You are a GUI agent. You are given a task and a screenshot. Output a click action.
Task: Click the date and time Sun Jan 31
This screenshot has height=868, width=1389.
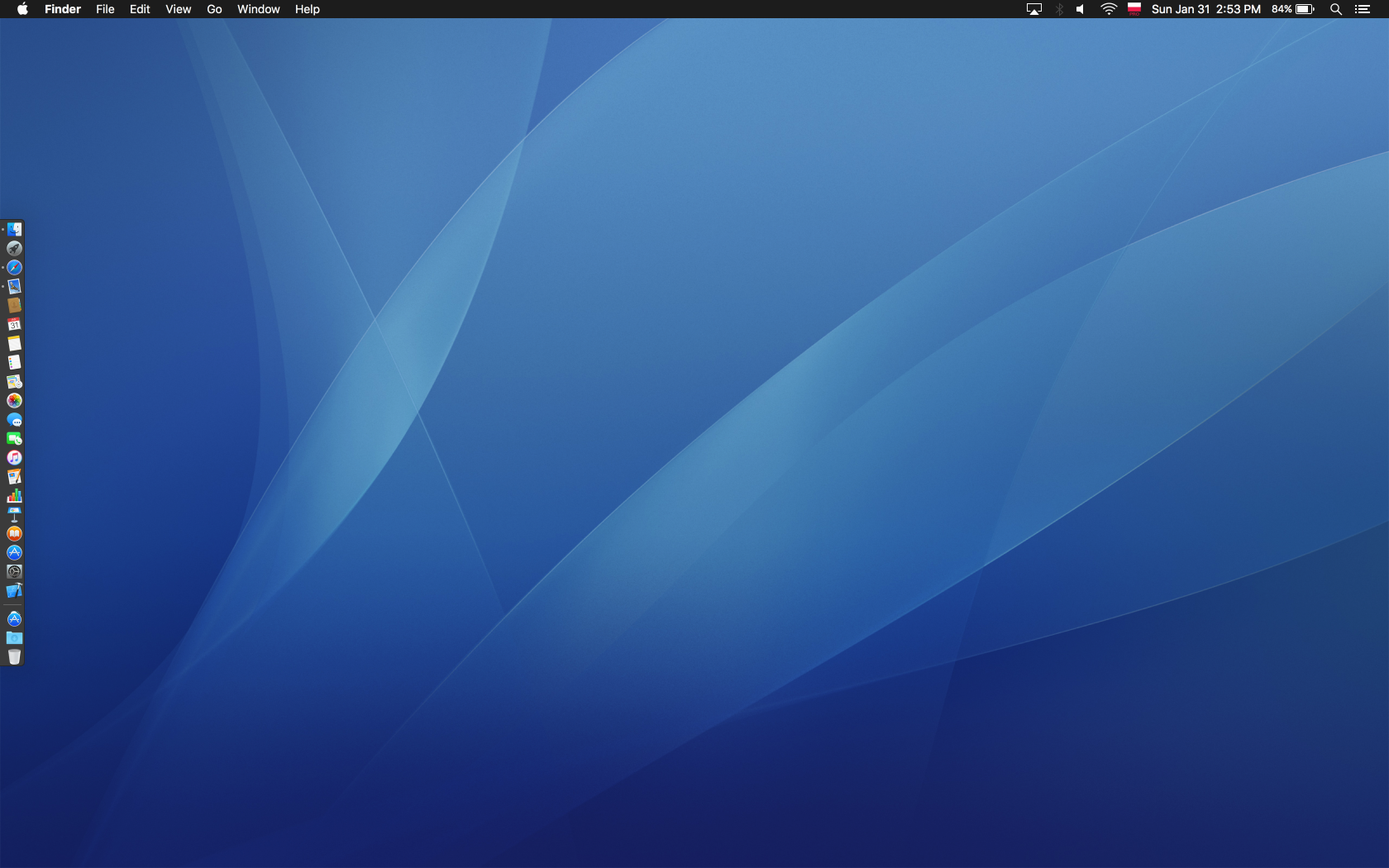pos(1206,9)
